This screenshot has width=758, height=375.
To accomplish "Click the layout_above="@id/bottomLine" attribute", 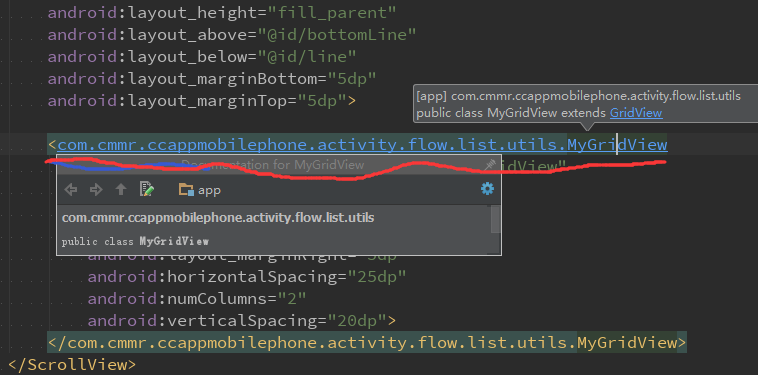I will click(x=232, y=35).
